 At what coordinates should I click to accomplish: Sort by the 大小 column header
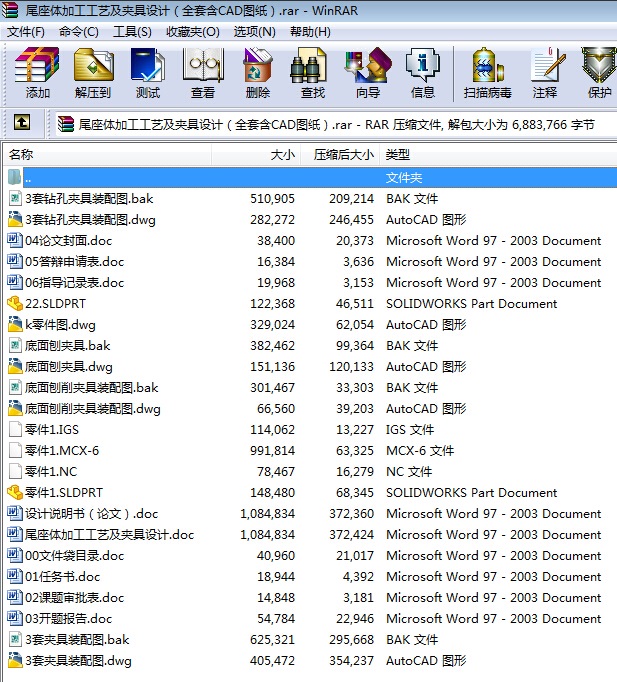point(256,154)
